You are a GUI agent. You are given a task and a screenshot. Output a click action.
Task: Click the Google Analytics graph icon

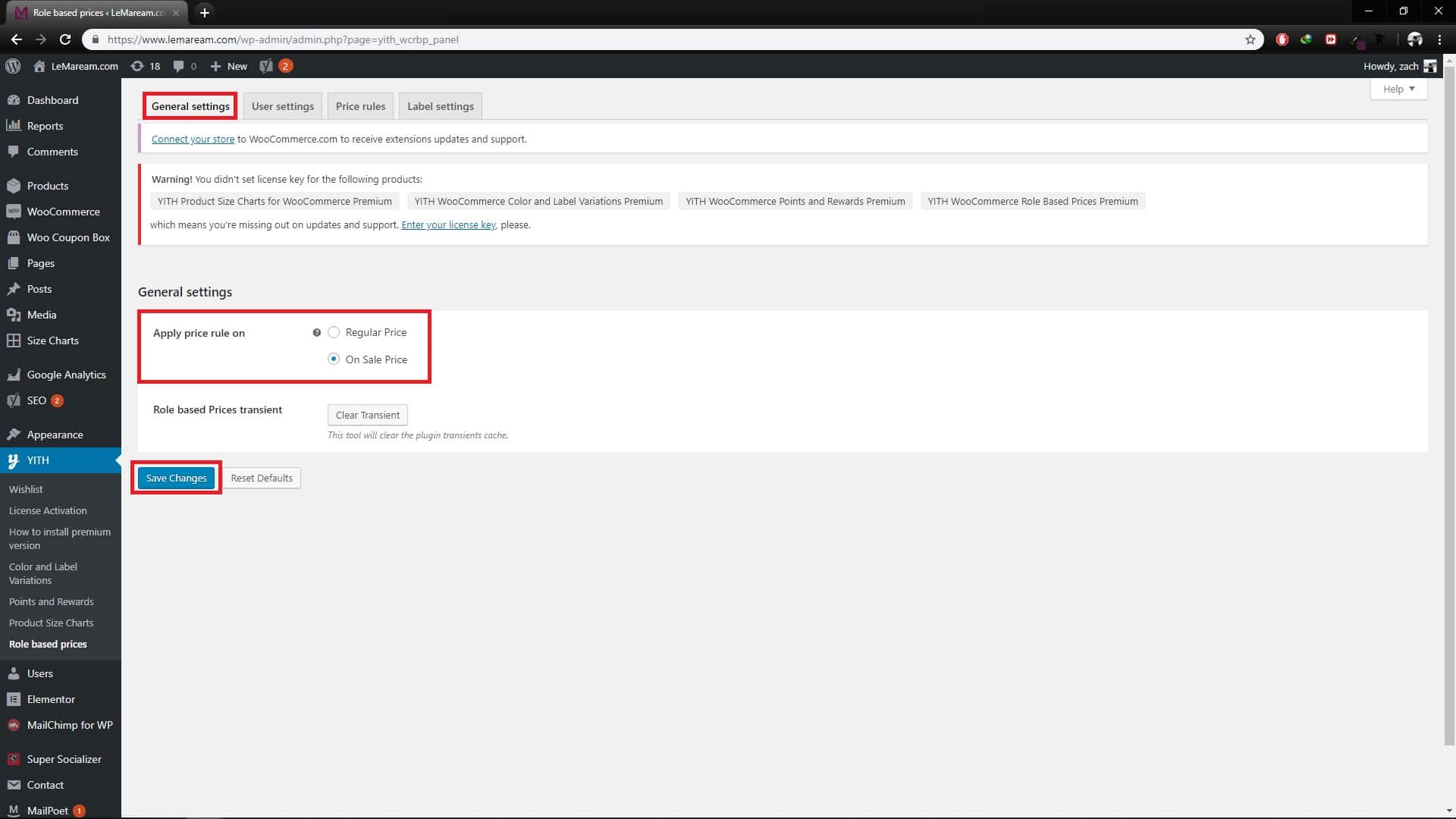(14, 375)
